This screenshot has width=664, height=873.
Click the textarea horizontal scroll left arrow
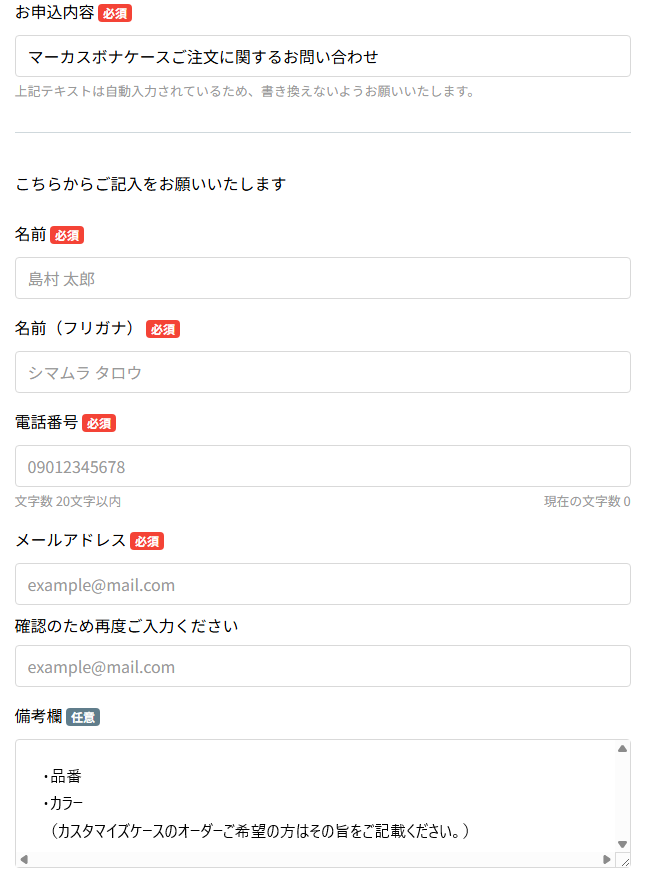pos(23,859)
